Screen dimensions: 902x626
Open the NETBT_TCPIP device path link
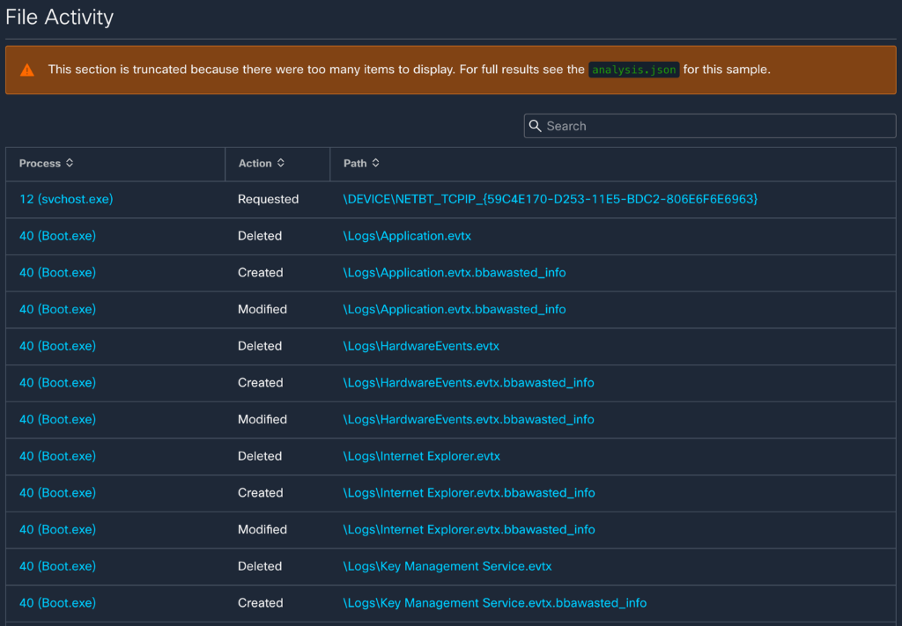pyautogui.click(x=550, y=199)
